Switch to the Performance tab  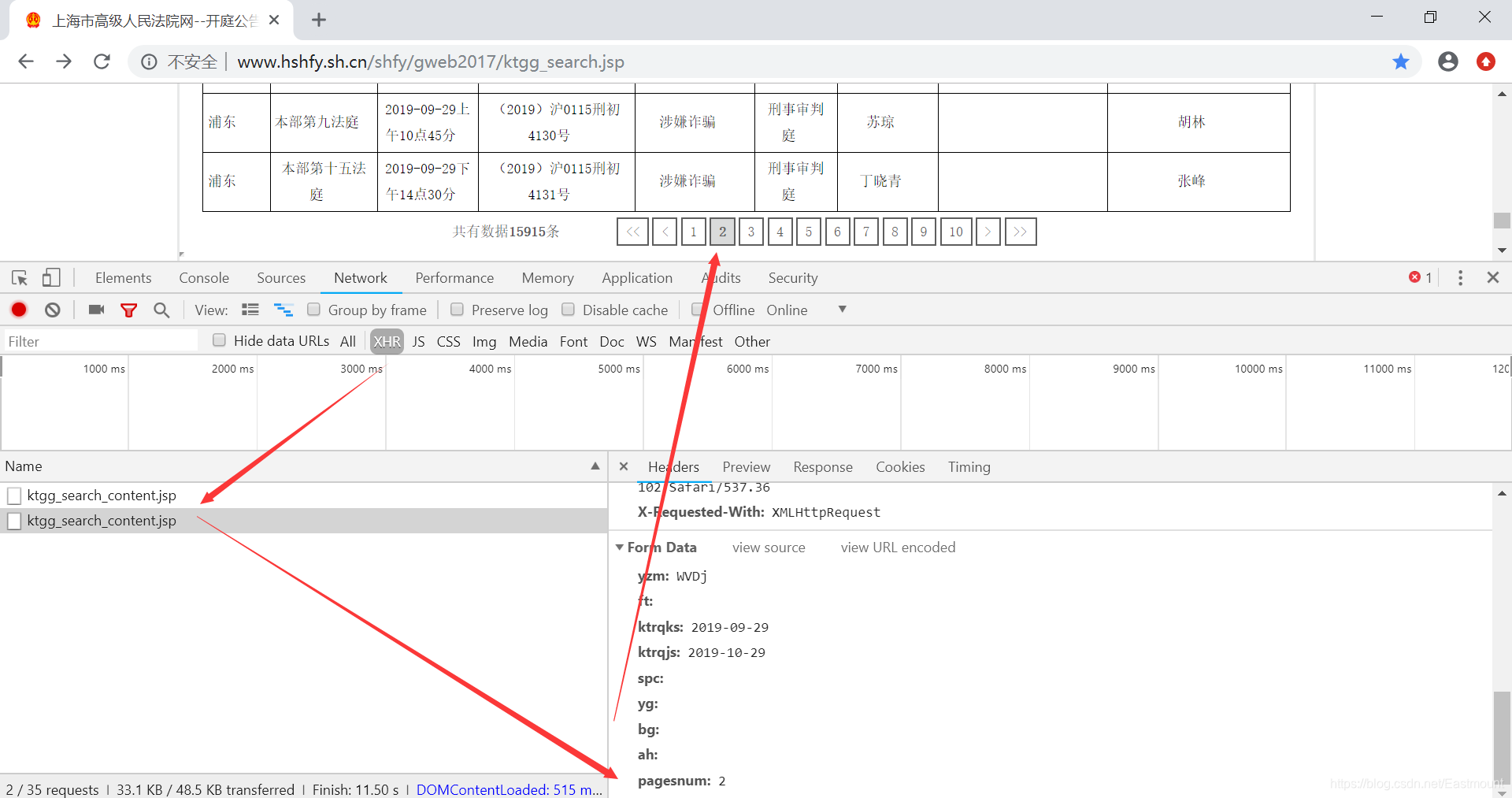454,277
